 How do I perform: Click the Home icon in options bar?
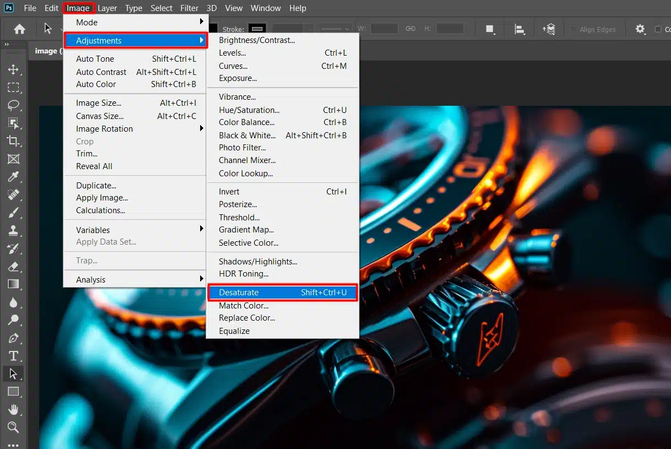coord(19,29)
